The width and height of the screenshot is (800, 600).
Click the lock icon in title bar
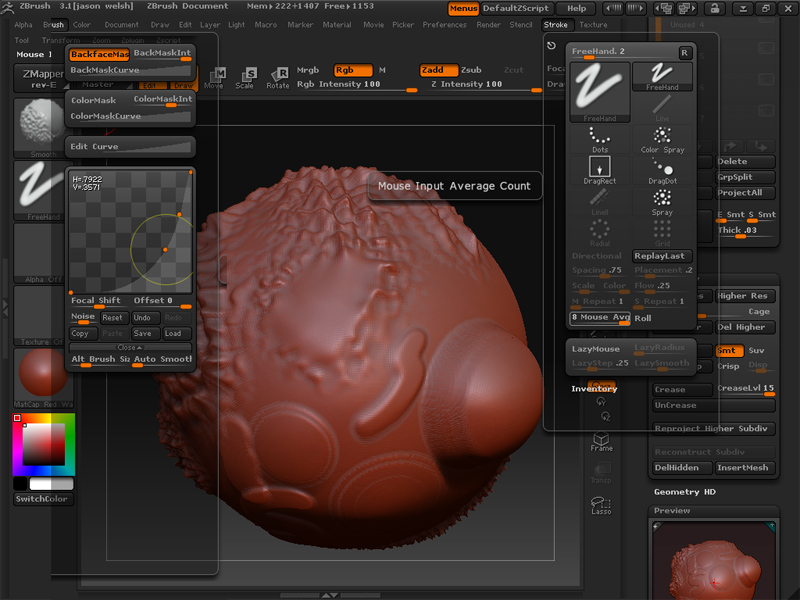click(714, 8)
